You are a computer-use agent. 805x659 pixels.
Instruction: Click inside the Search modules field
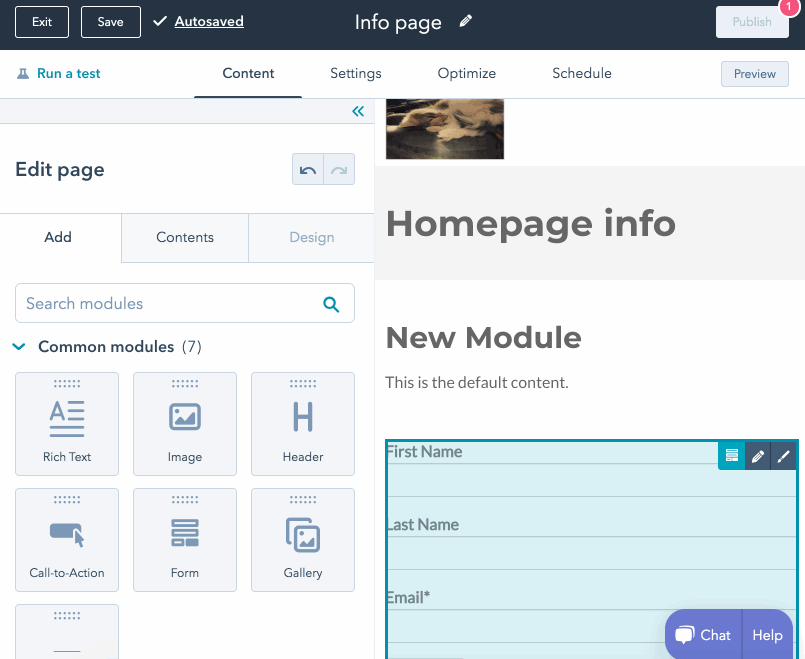(160, 303)
